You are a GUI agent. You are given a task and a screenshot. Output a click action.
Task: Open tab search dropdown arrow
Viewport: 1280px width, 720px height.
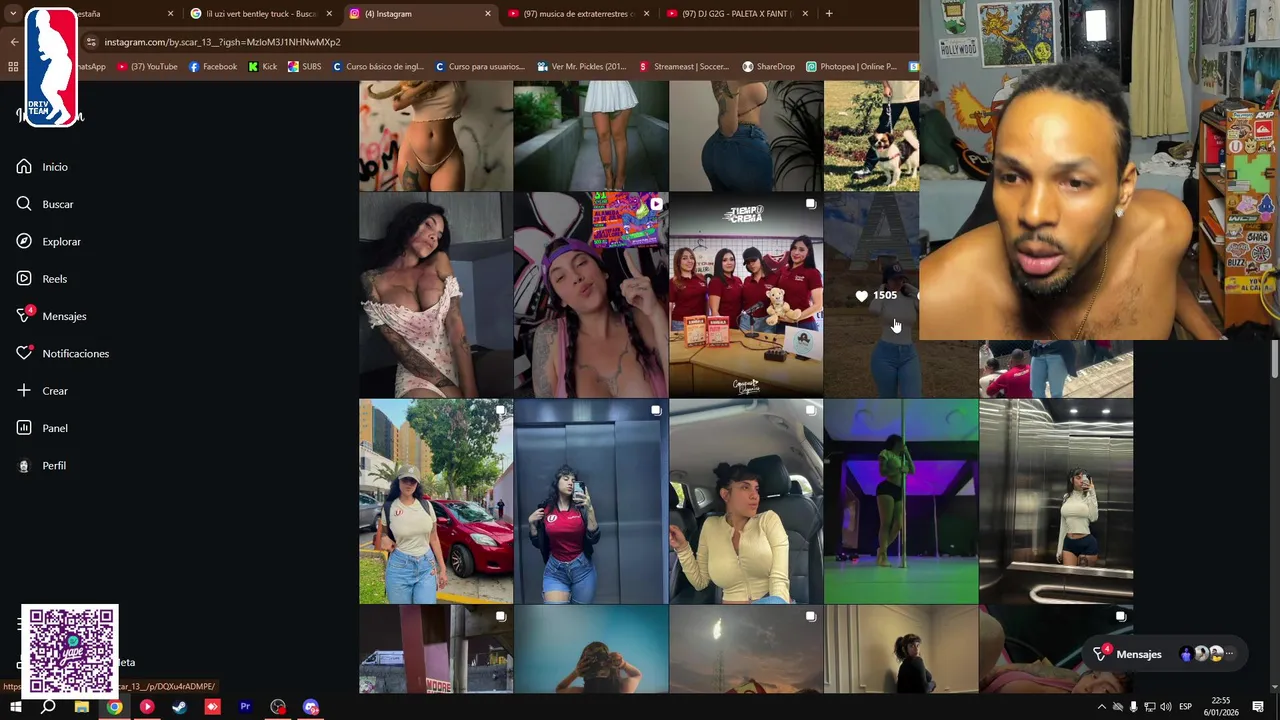pyautogui.click(x=13, y=14)
